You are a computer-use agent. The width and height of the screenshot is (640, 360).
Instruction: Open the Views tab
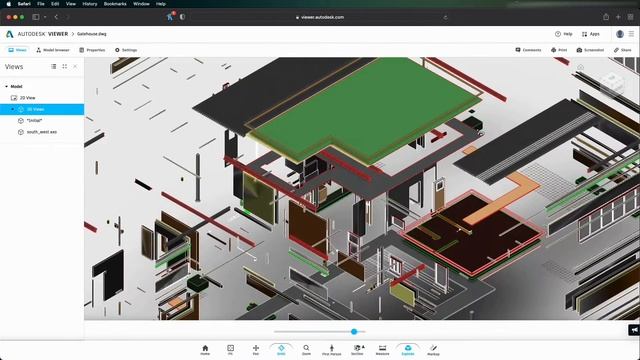pyautogui.click(x=17, y=50)
